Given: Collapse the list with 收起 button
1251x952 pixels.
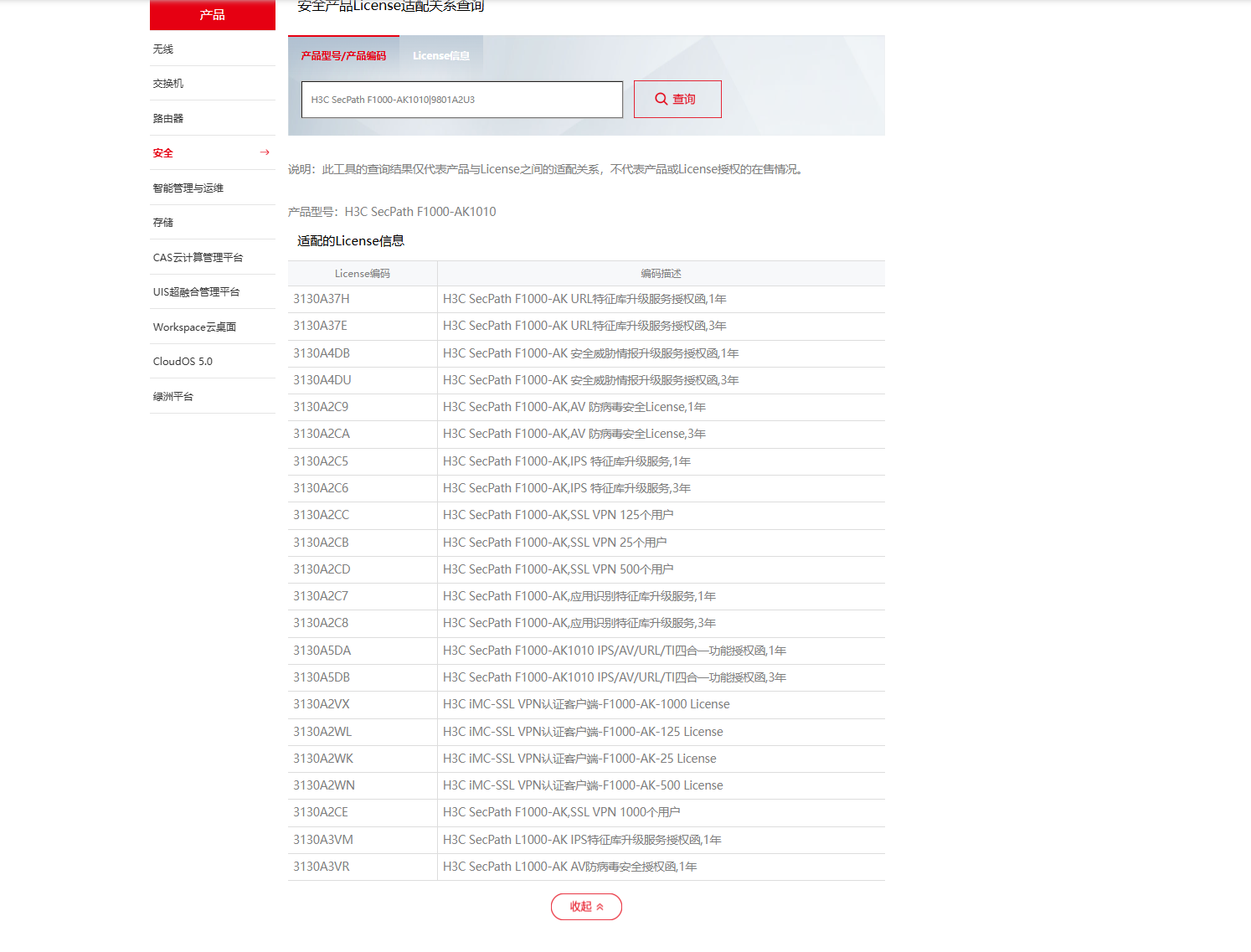Looking at the screenshot, I should (586, 907).
